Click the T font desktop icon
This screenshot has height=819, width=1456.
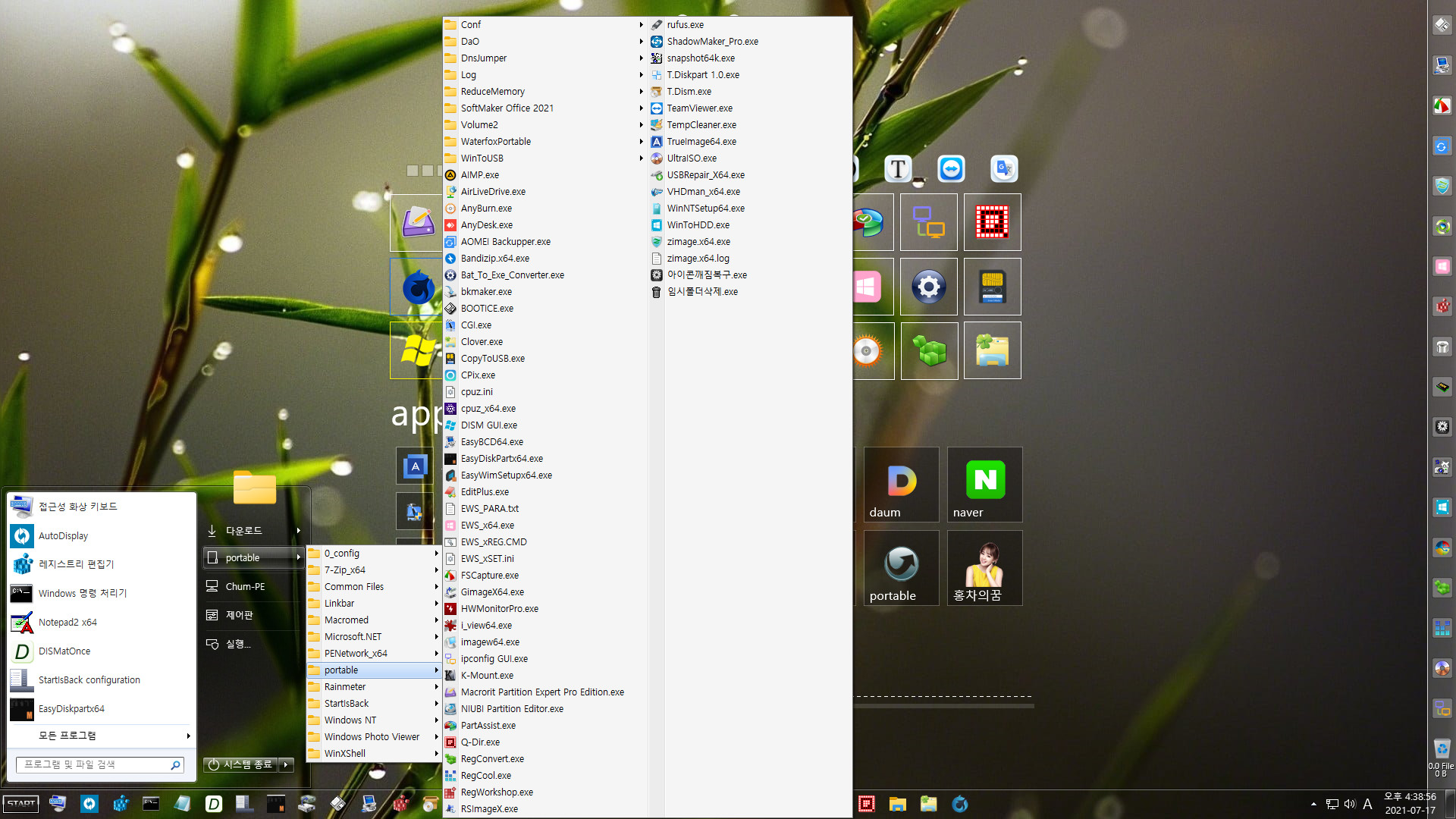click(x=898, y=168)
